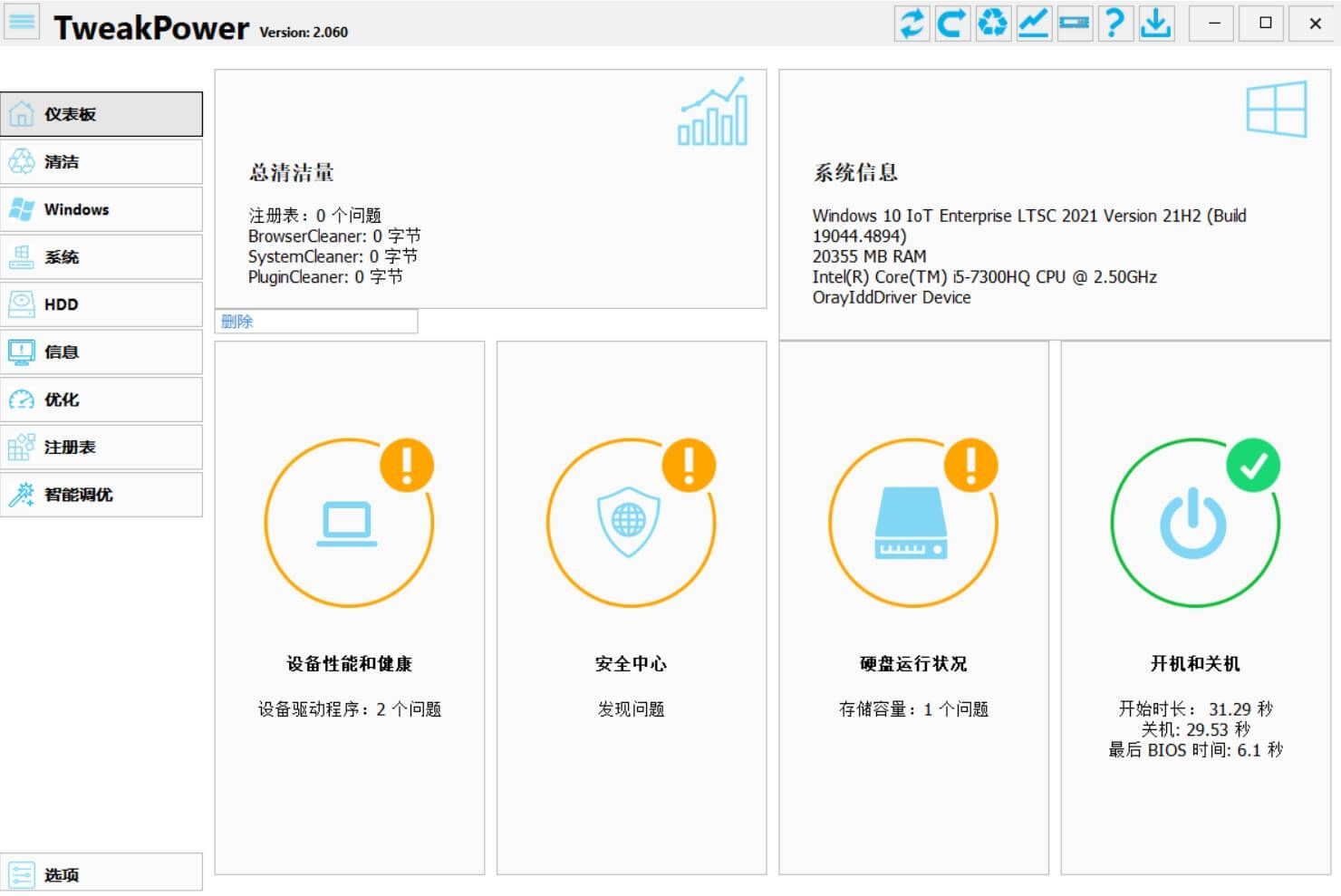Click the bar chart icon in 总清洁量 panel
1341x896 pixels.
(713, 111)
